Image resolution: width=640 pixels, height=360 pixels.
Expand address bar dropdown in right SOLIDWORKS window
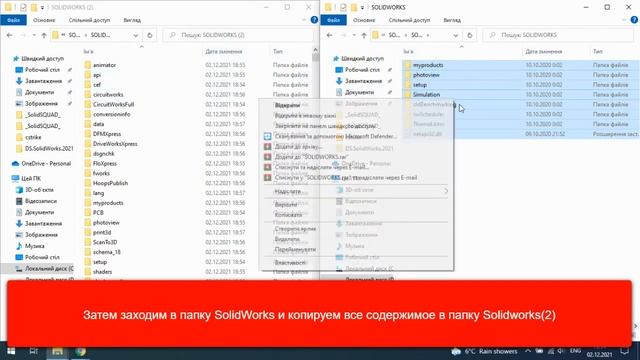456,36
